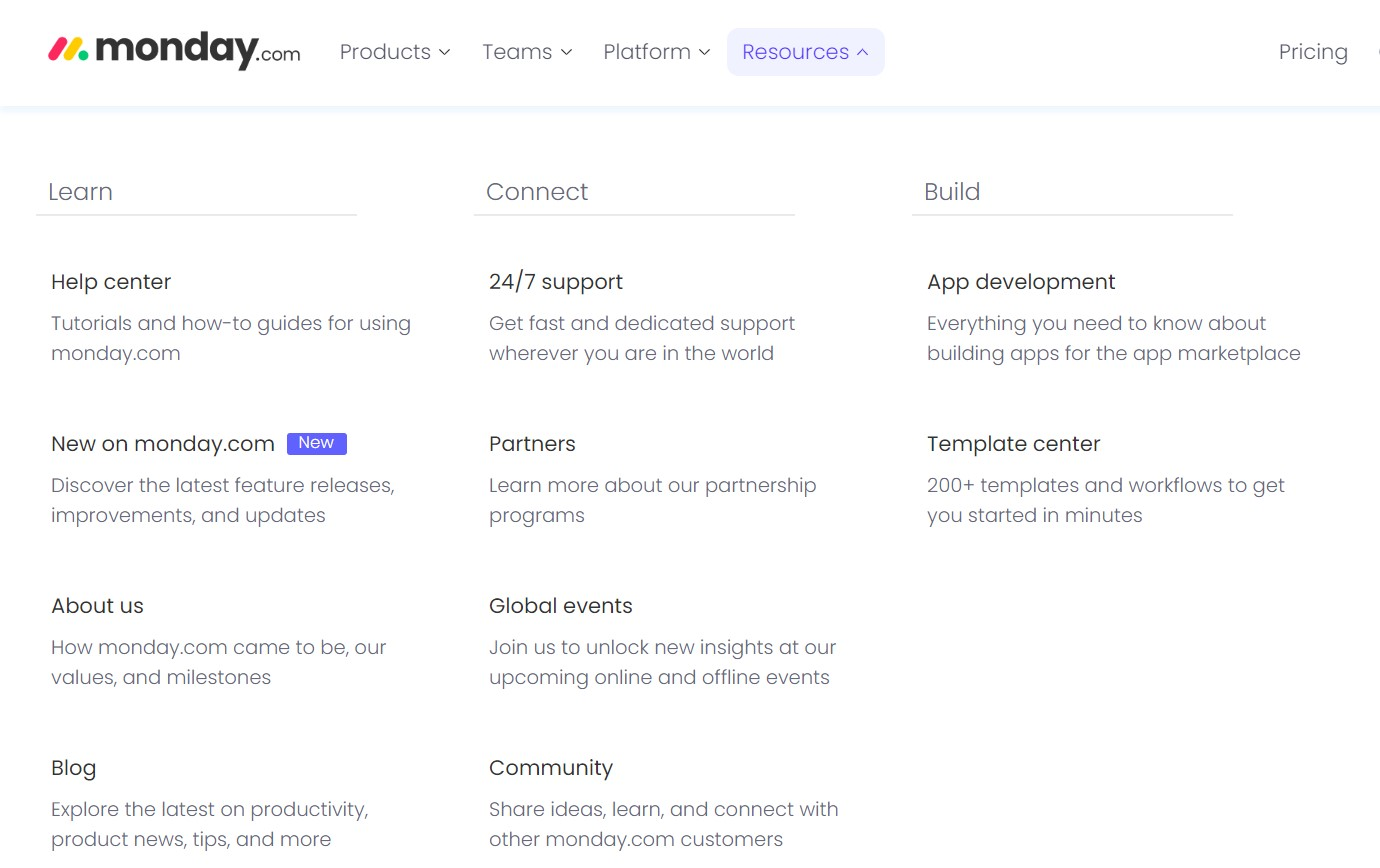Click '200+ templates and workflows' text
The image size is (1380, 868).
click(x=1106, y=500)
